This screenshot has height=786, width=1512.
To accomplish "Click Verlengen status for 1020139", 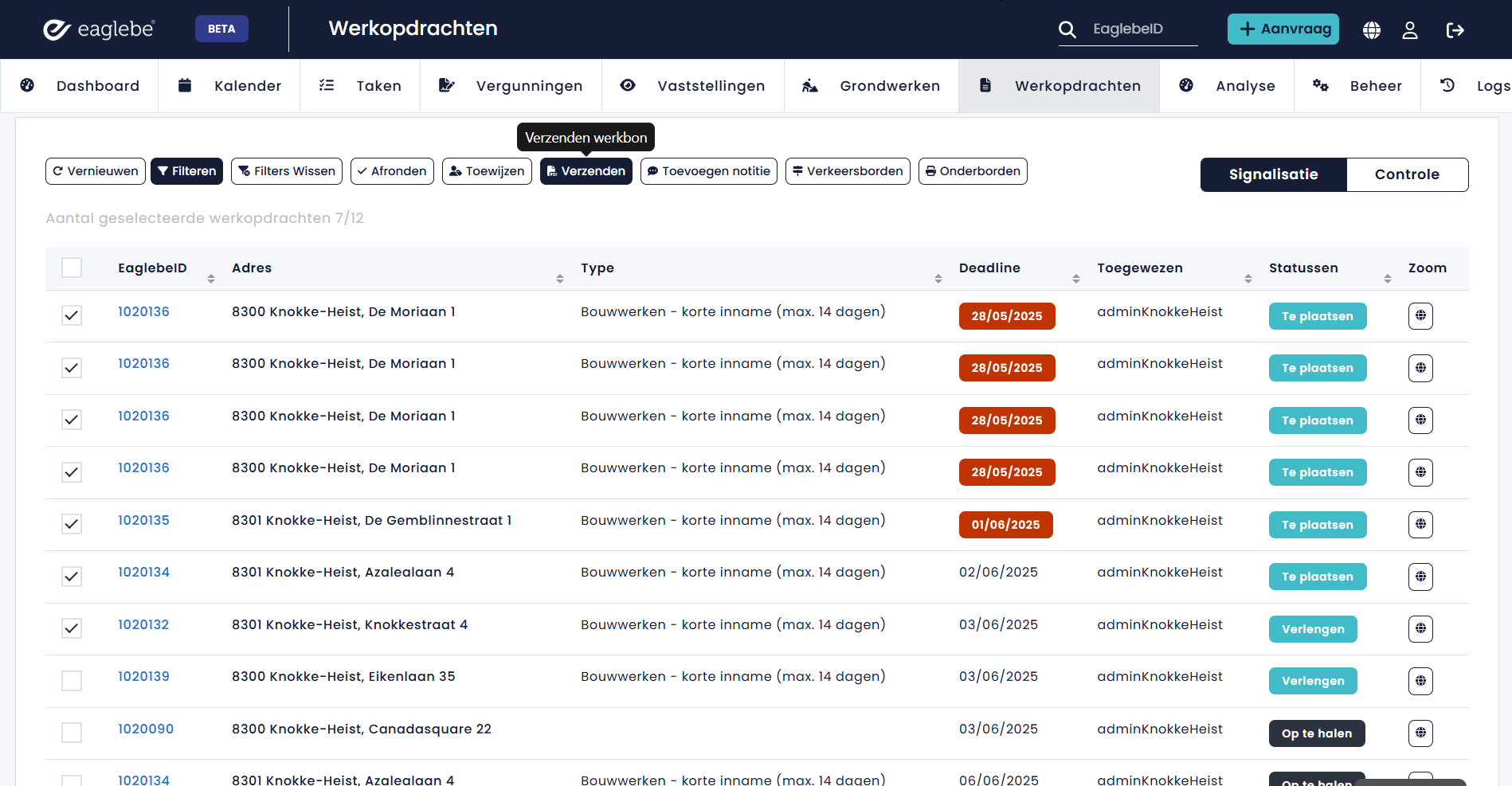I will tap(1313, 681).
